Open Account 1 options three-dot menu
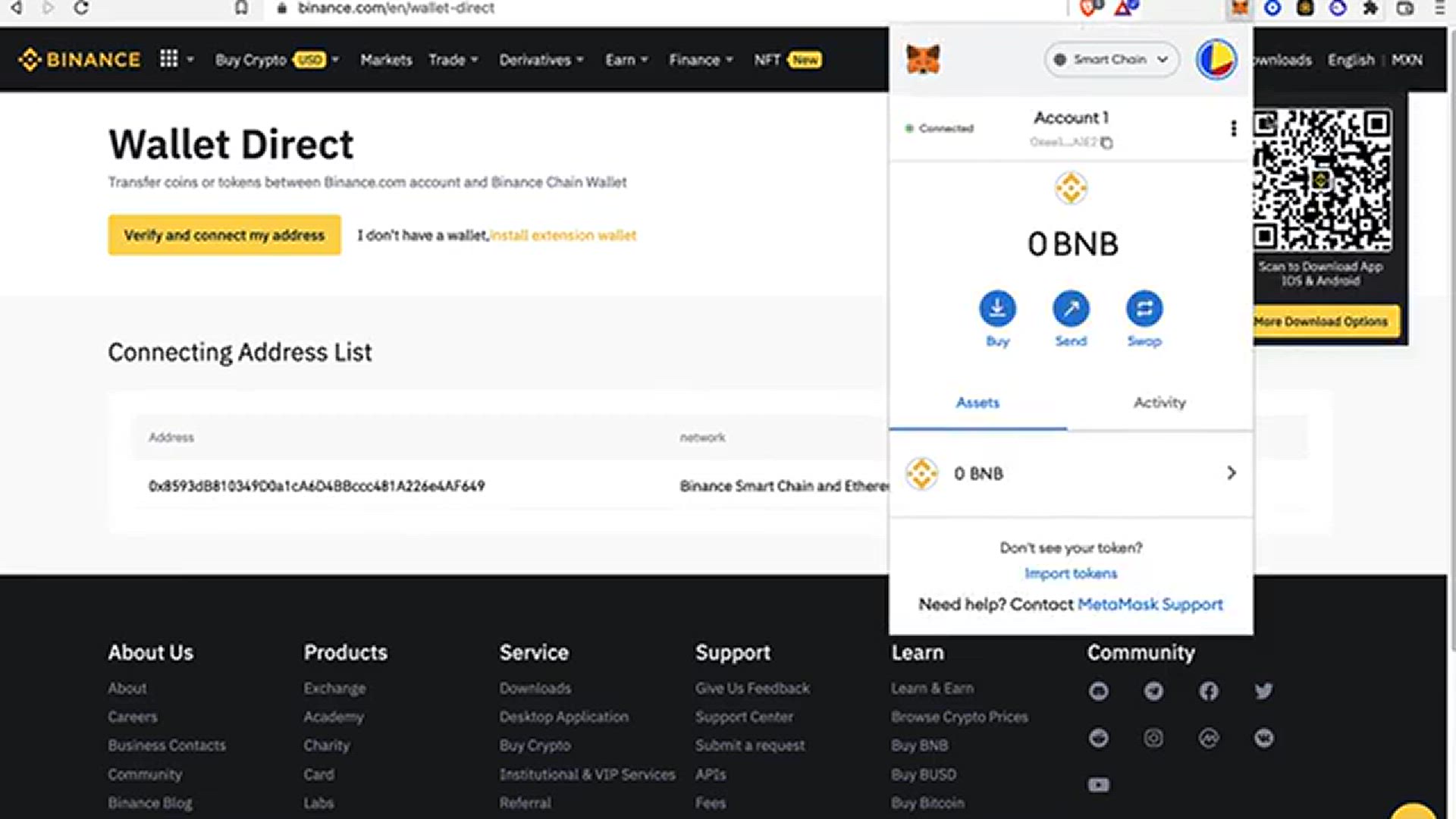The height and width of the screenshot is (819, 1456). 1233,128
